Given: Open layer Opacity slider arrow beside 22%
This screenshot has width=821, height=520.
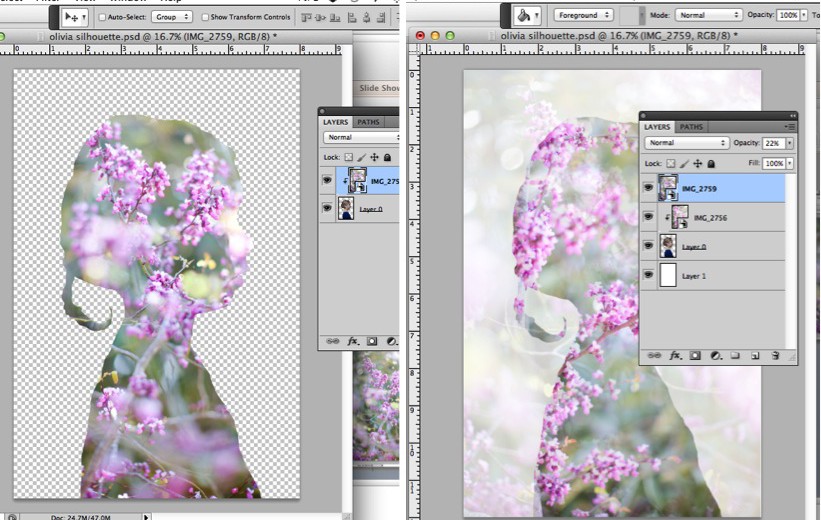Looking at the screenshot, I should point(790,143).
